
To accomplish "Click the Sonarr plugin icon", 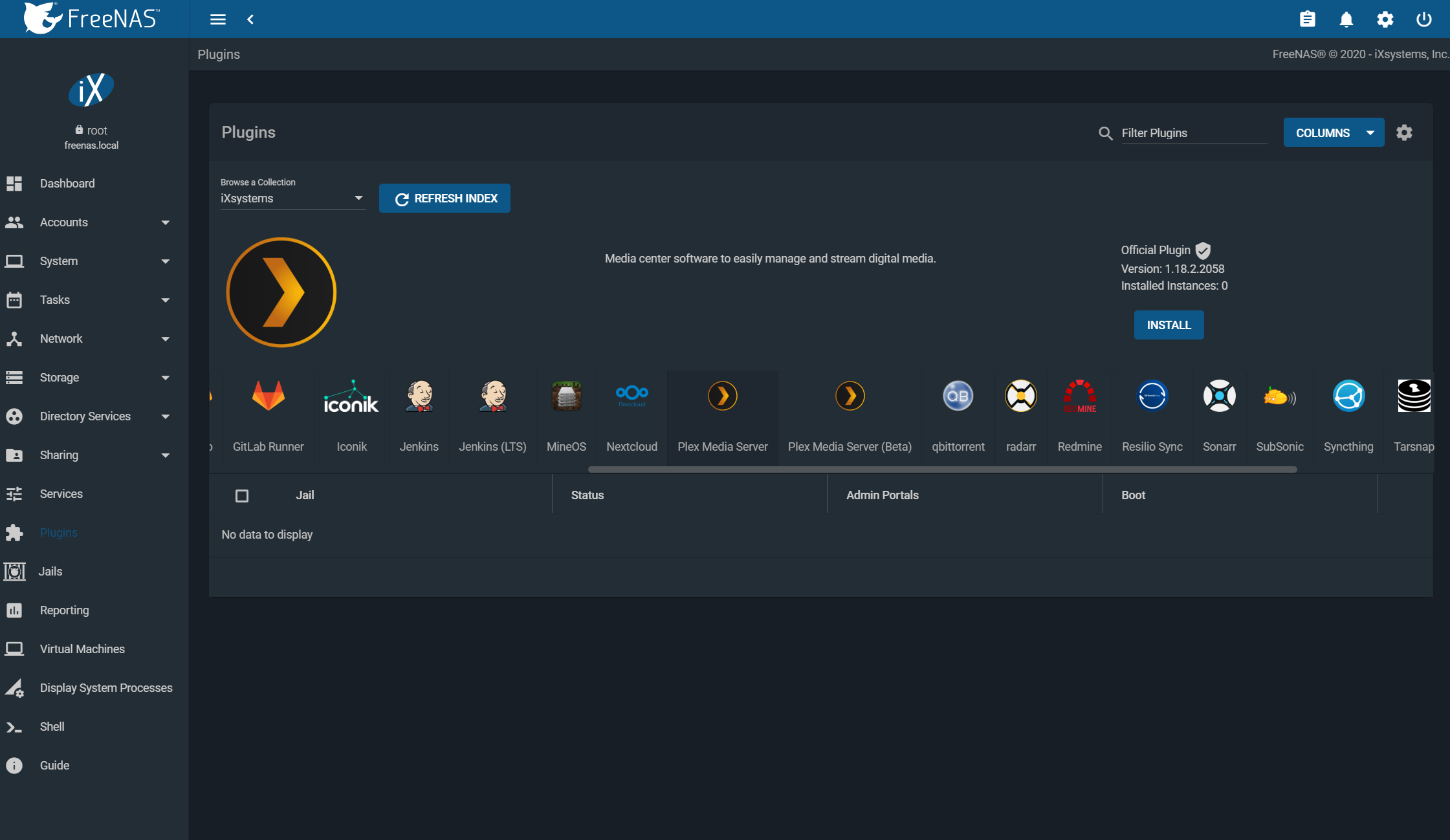I will 1219,396.
